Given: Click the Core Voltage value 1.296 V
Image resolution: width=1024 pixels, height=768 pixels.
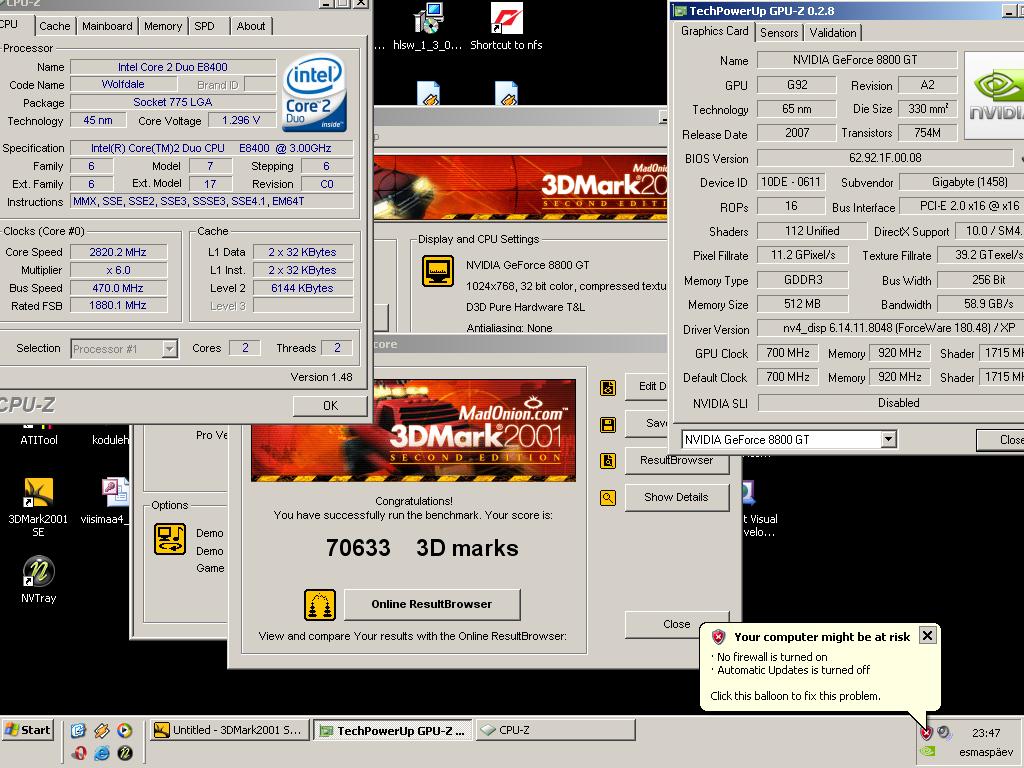Looking at the screenshot, I should click(240, 120).
